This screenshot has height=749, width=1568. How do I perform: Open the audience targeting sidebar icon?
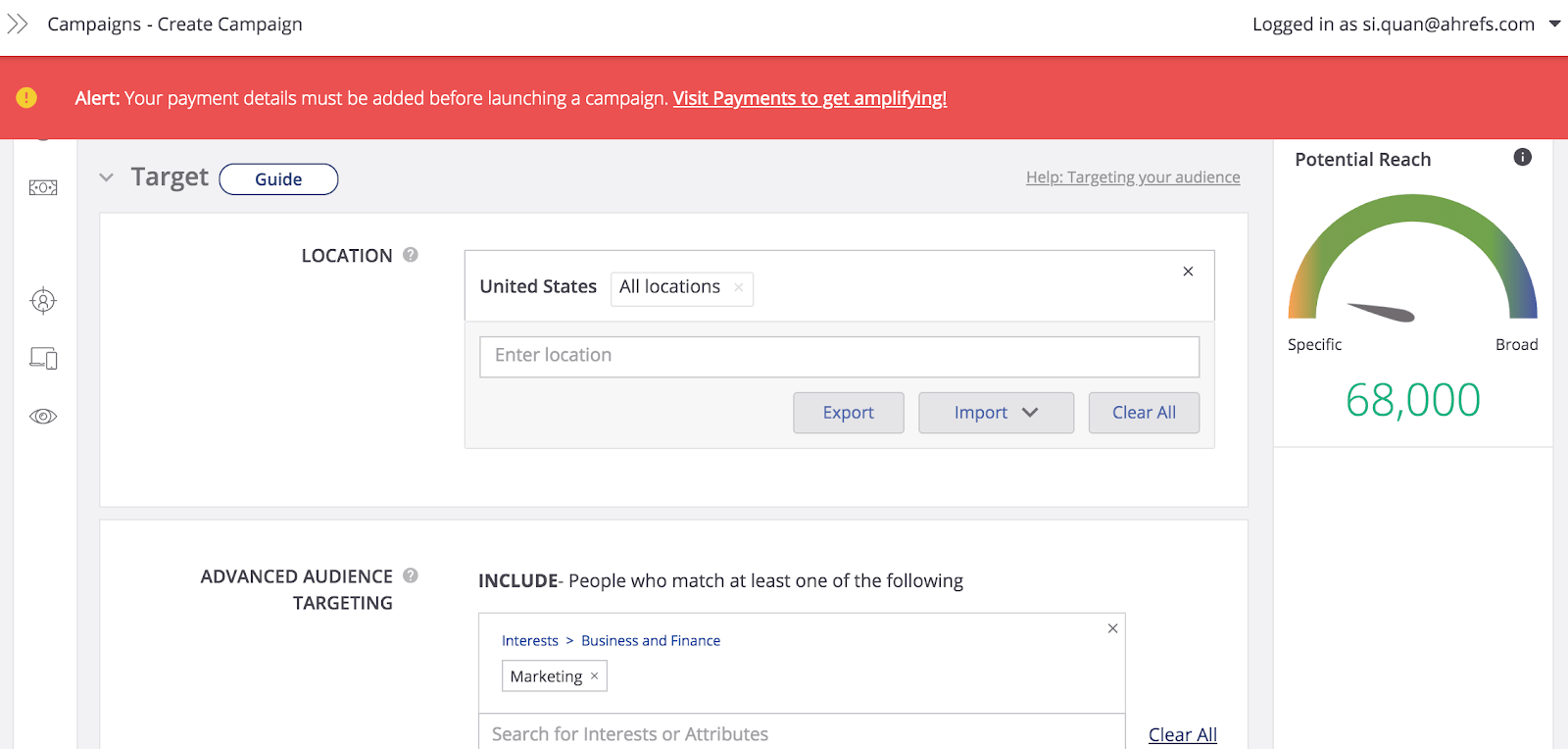click(43, 301)
